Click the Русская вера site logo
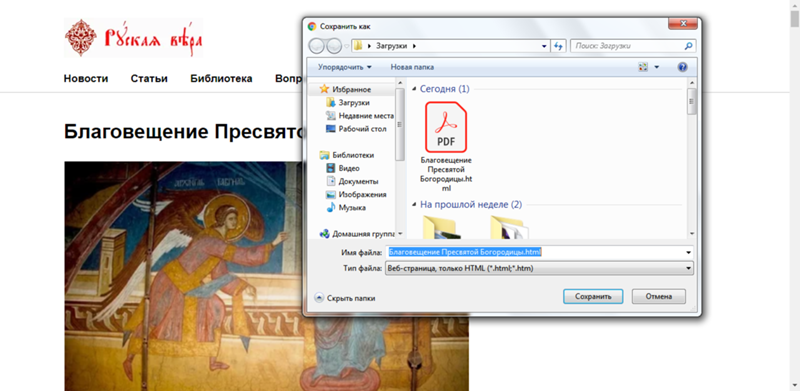Viewport: 800px width, 391px height. (x=133, y=38)
